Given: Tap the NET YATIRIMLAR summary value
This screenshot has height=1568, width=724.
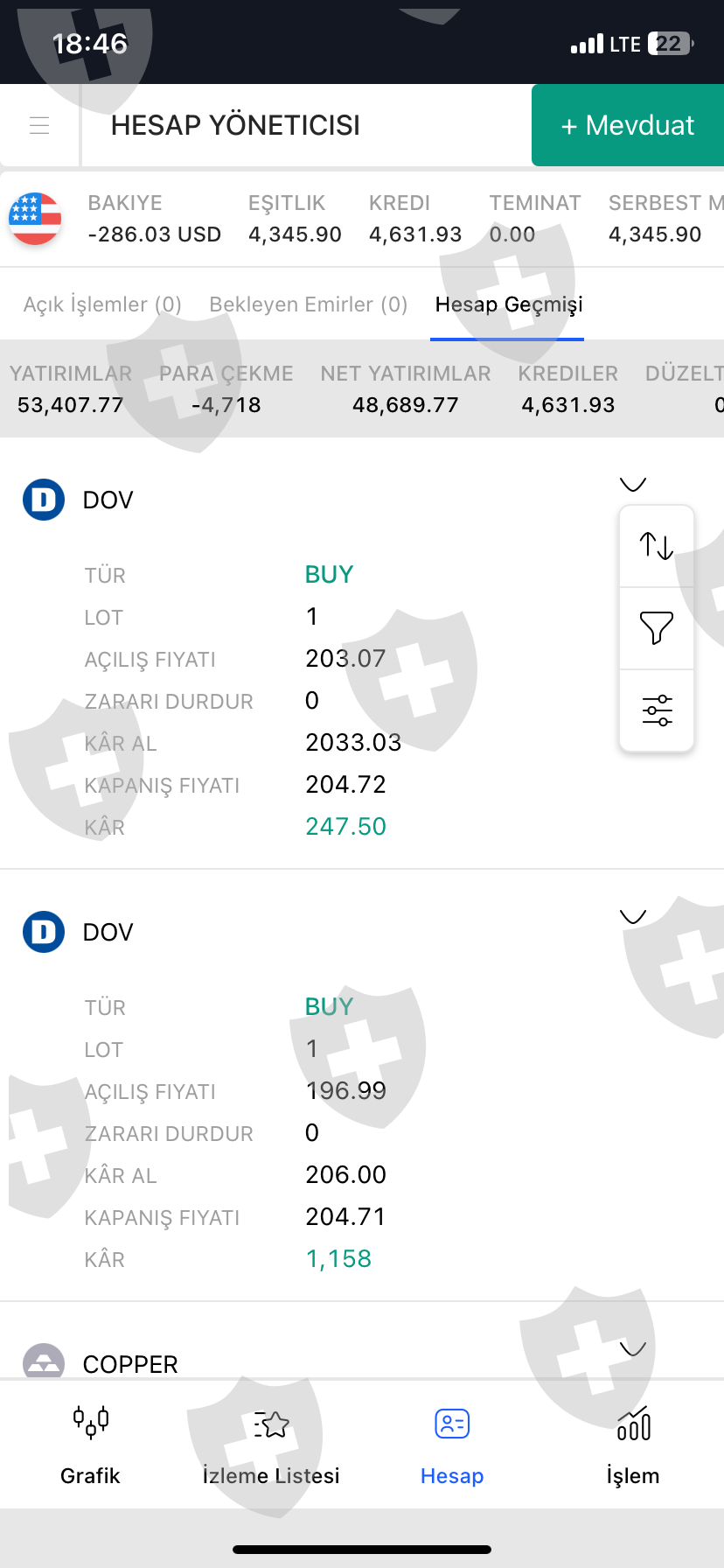Looking at the screenshot, I should (x=406, y=405).
